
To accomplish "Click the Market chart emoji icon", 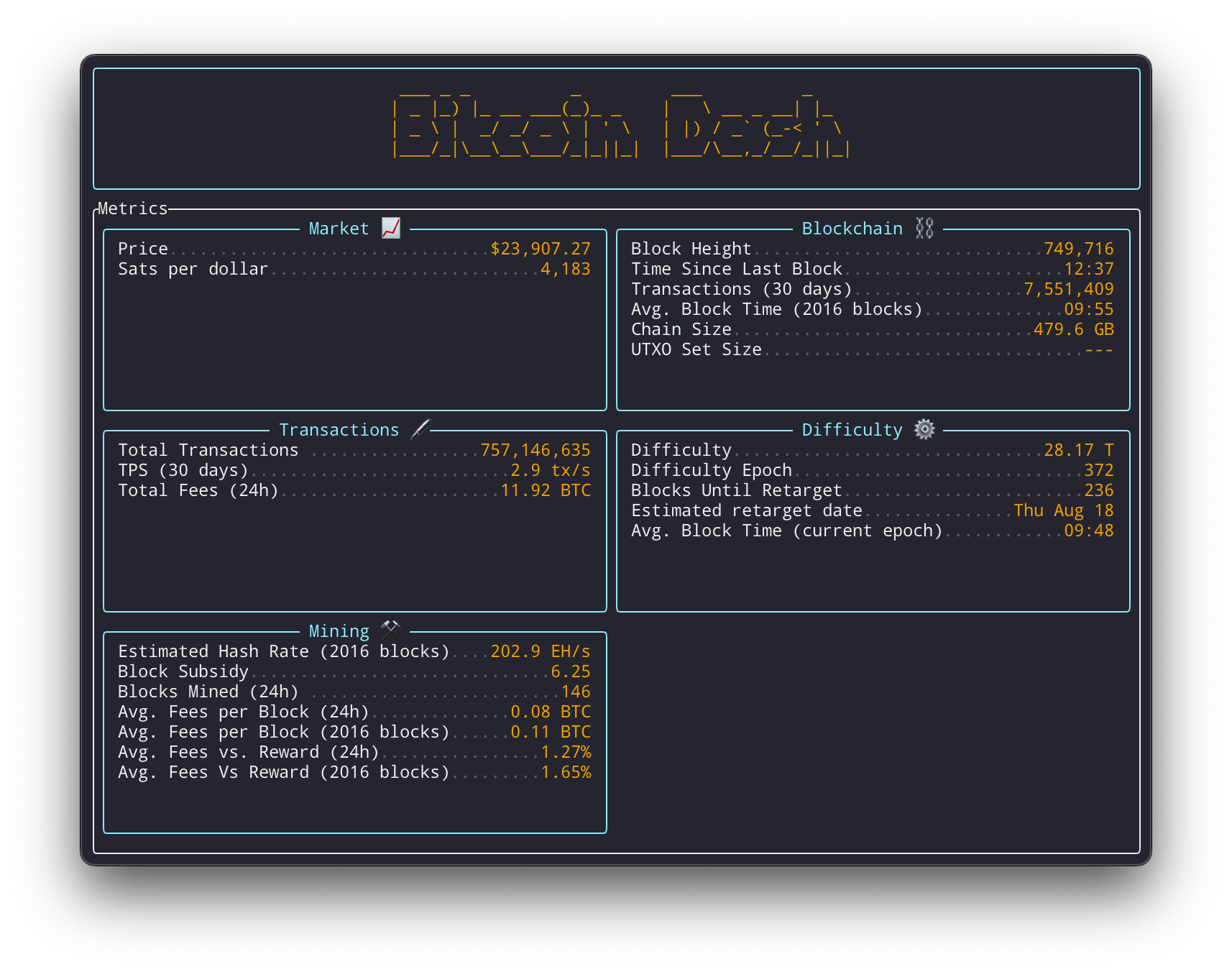I will pos(391,228).
